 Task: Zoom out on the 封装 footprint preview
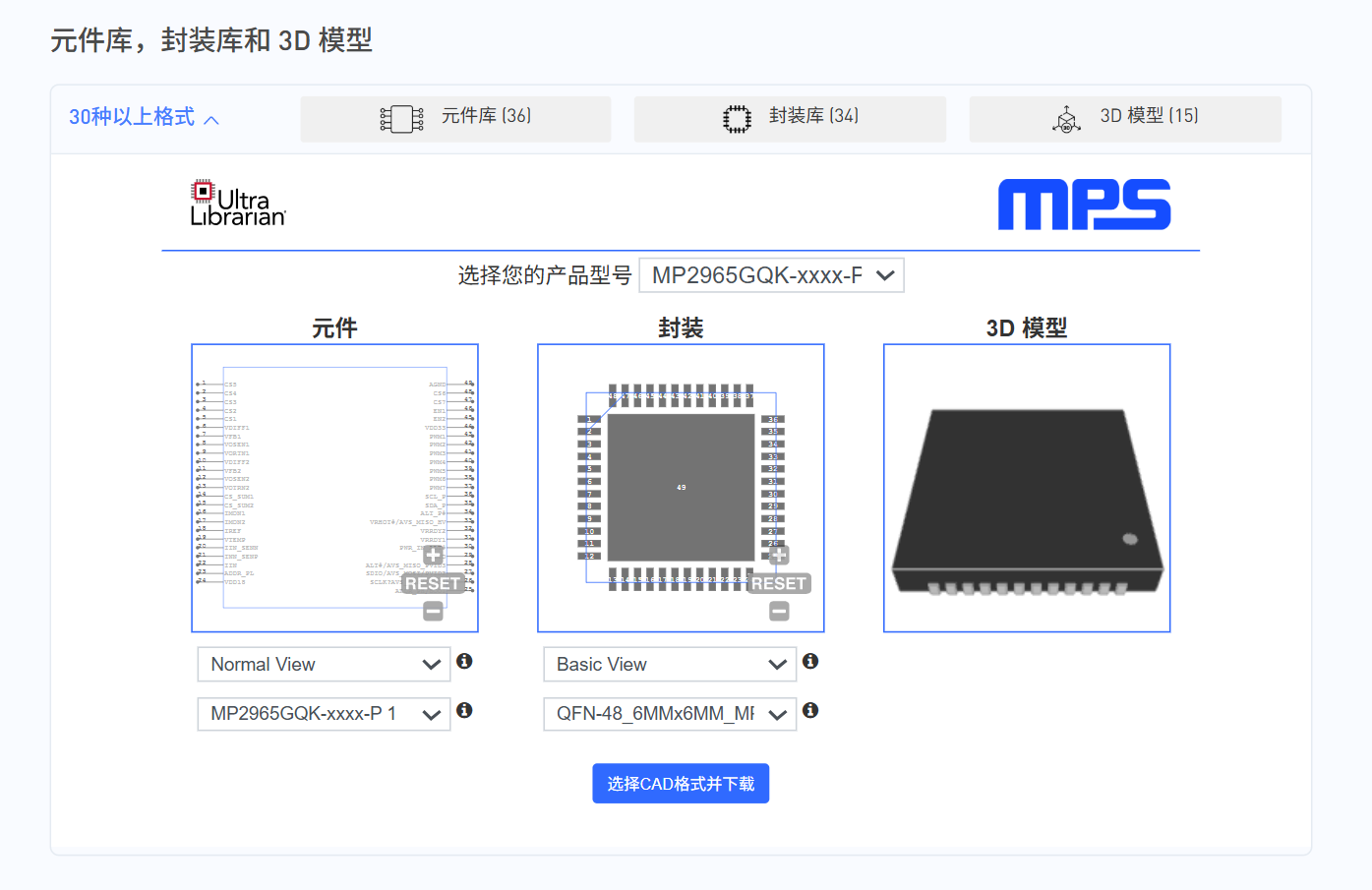(x=779, y=612)
